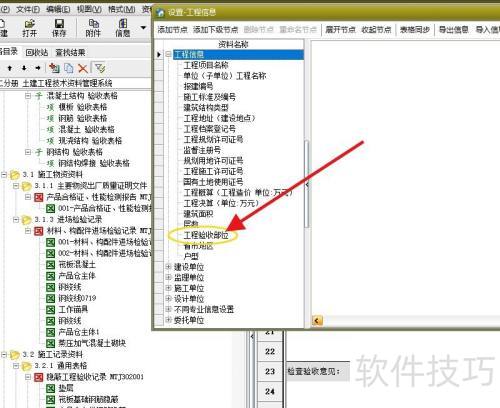Expand the 不同专业信息设置 node
Viewport: 500px width, 408px height.
[x=169, y=309]
